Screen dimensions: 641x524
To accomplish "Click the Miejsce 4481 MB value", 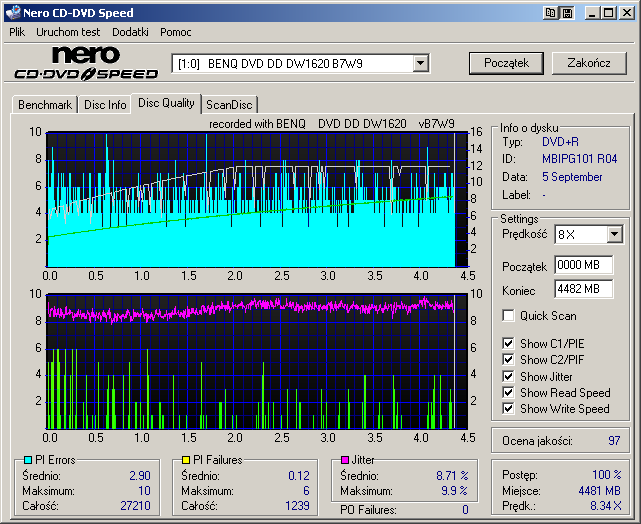I will 600,490.
